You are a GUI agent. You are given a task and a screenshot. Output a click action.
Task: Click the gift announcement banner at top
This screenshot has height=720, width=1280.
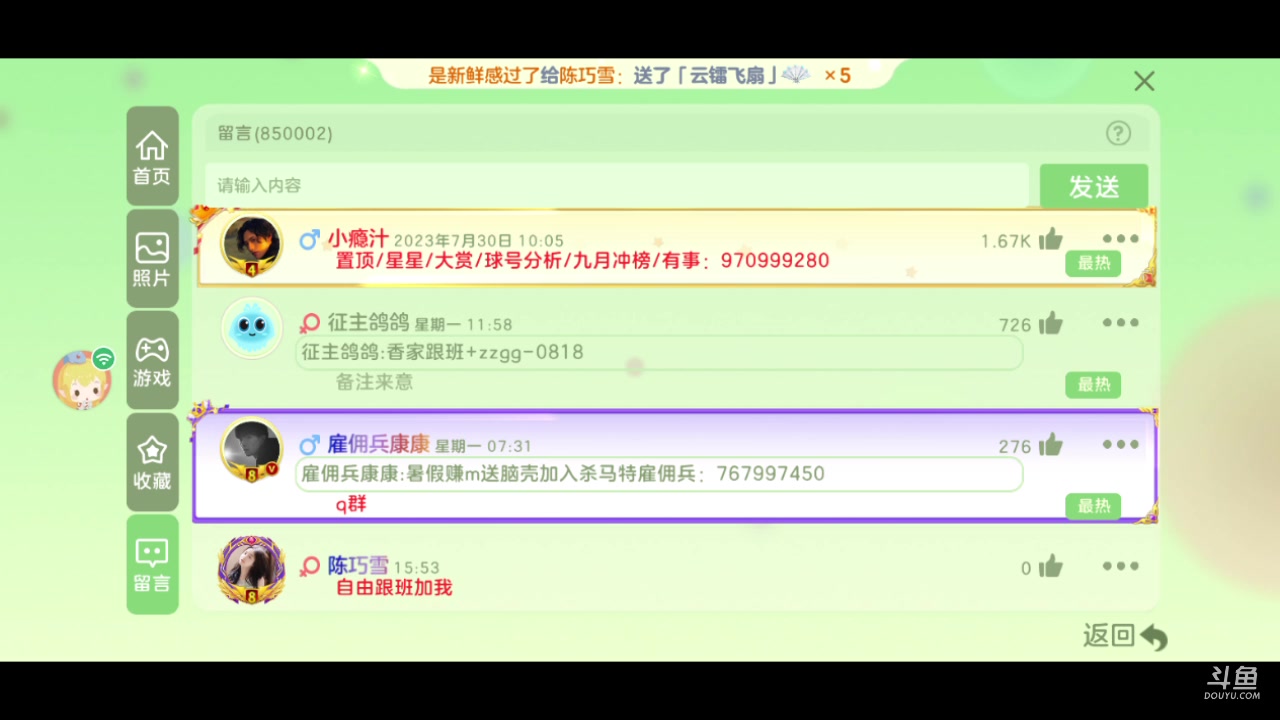point(640,75)
